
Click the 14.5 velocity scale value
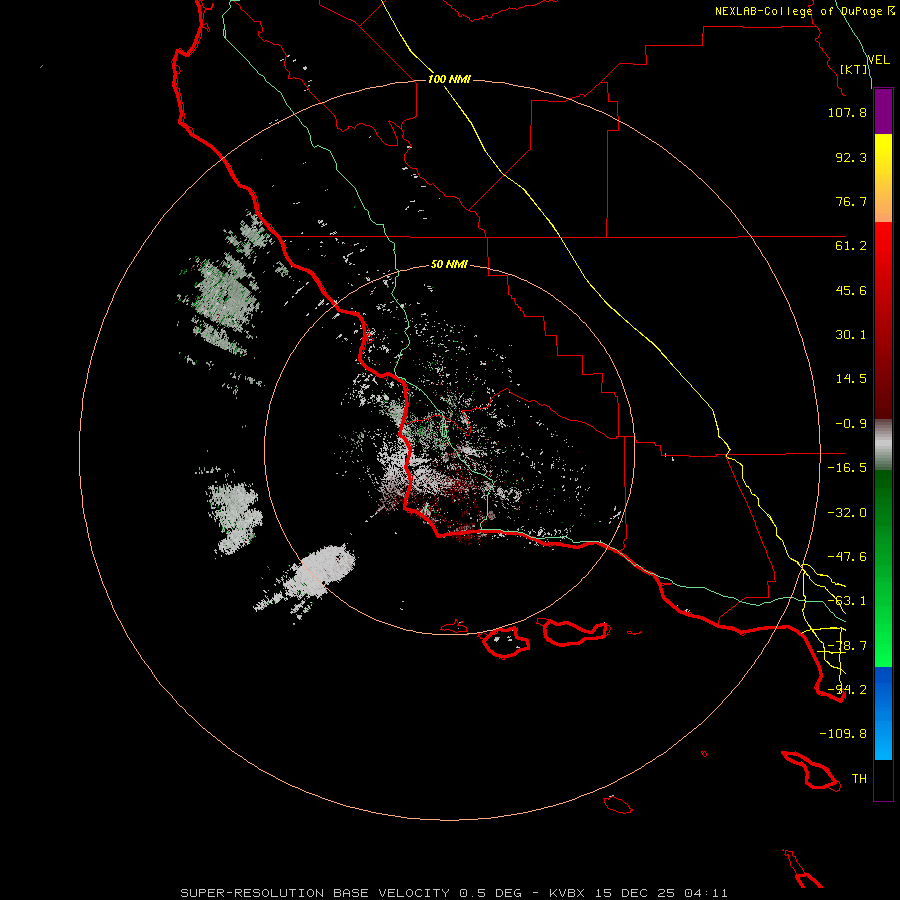click(x=851, y=379)
